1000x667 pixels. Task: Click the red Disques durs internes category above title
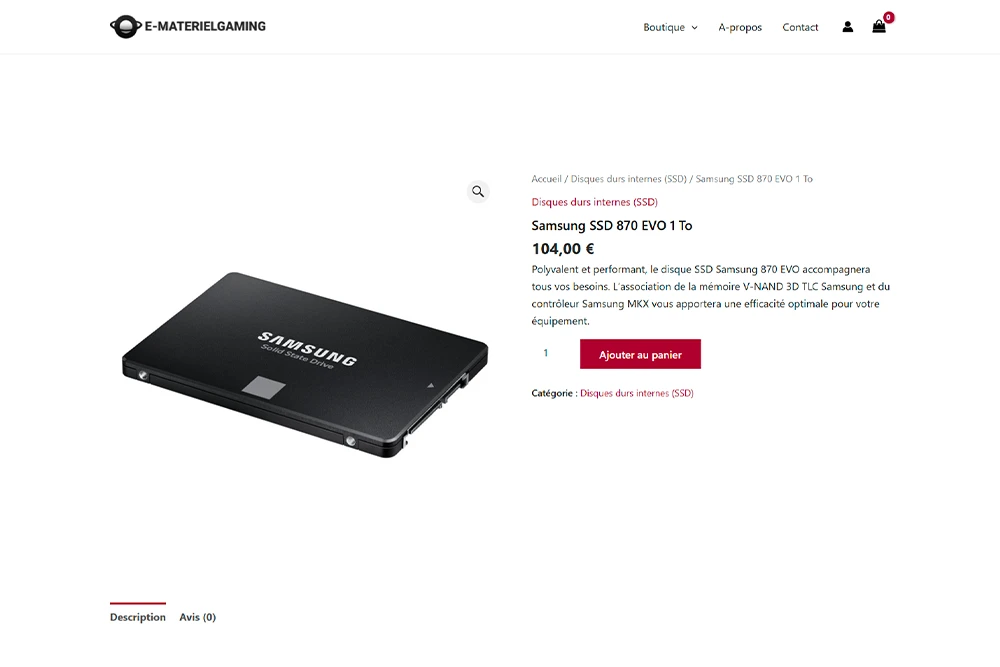594,202
